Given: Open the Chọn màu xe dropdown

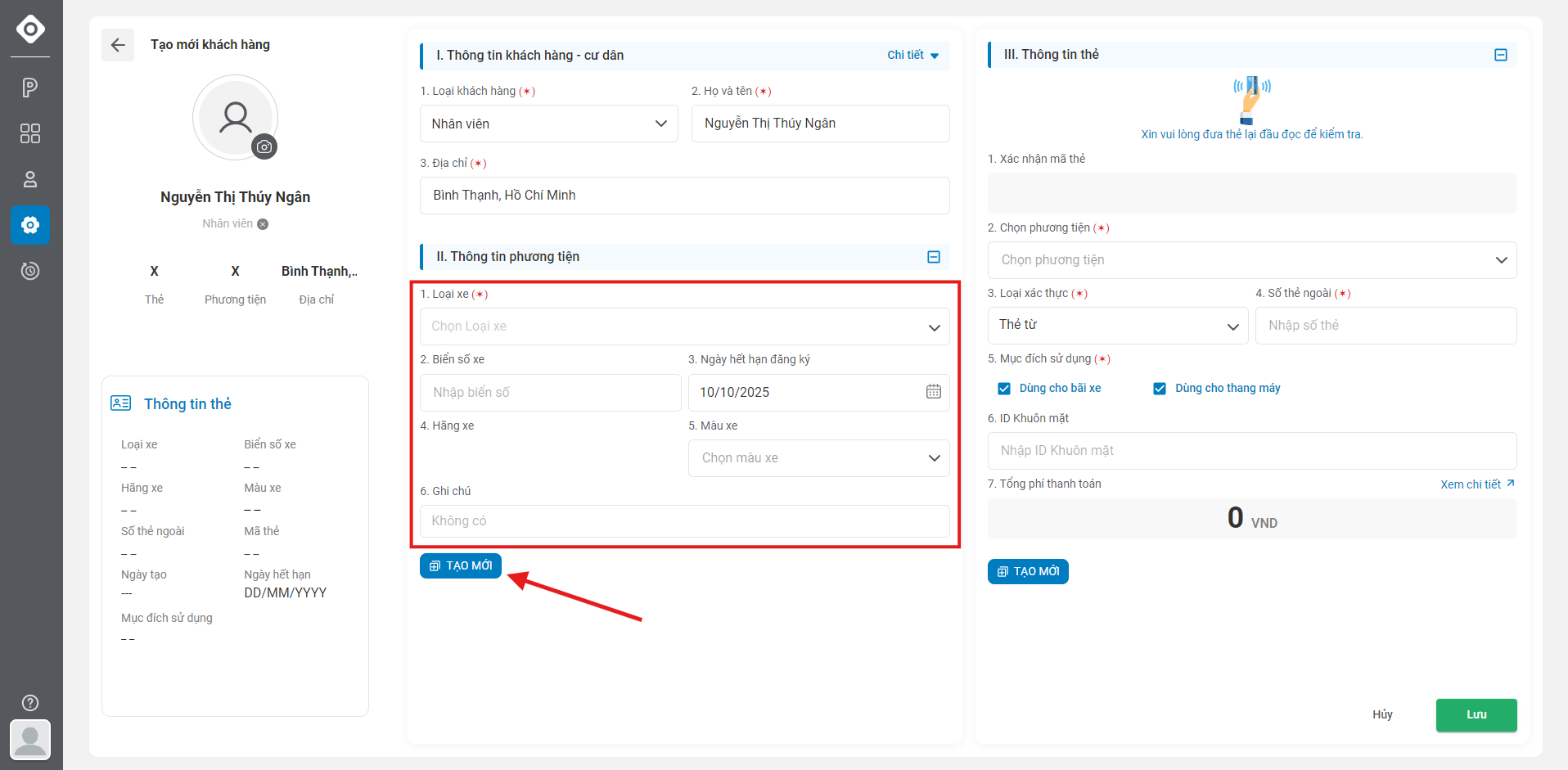Looking at the screenshot, I should (819, 458).
